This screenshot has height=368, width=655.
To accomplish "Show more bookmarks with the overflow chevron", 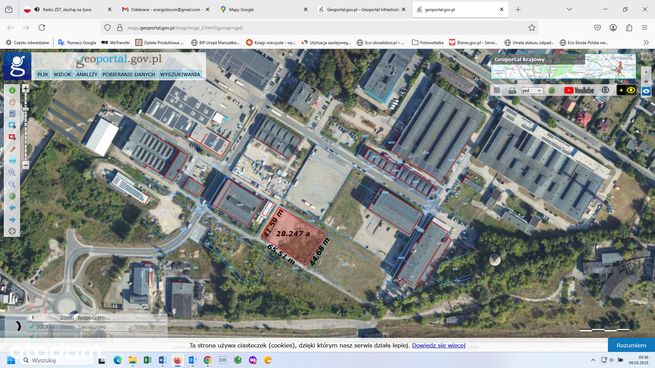I will click(x=646, y=42).
